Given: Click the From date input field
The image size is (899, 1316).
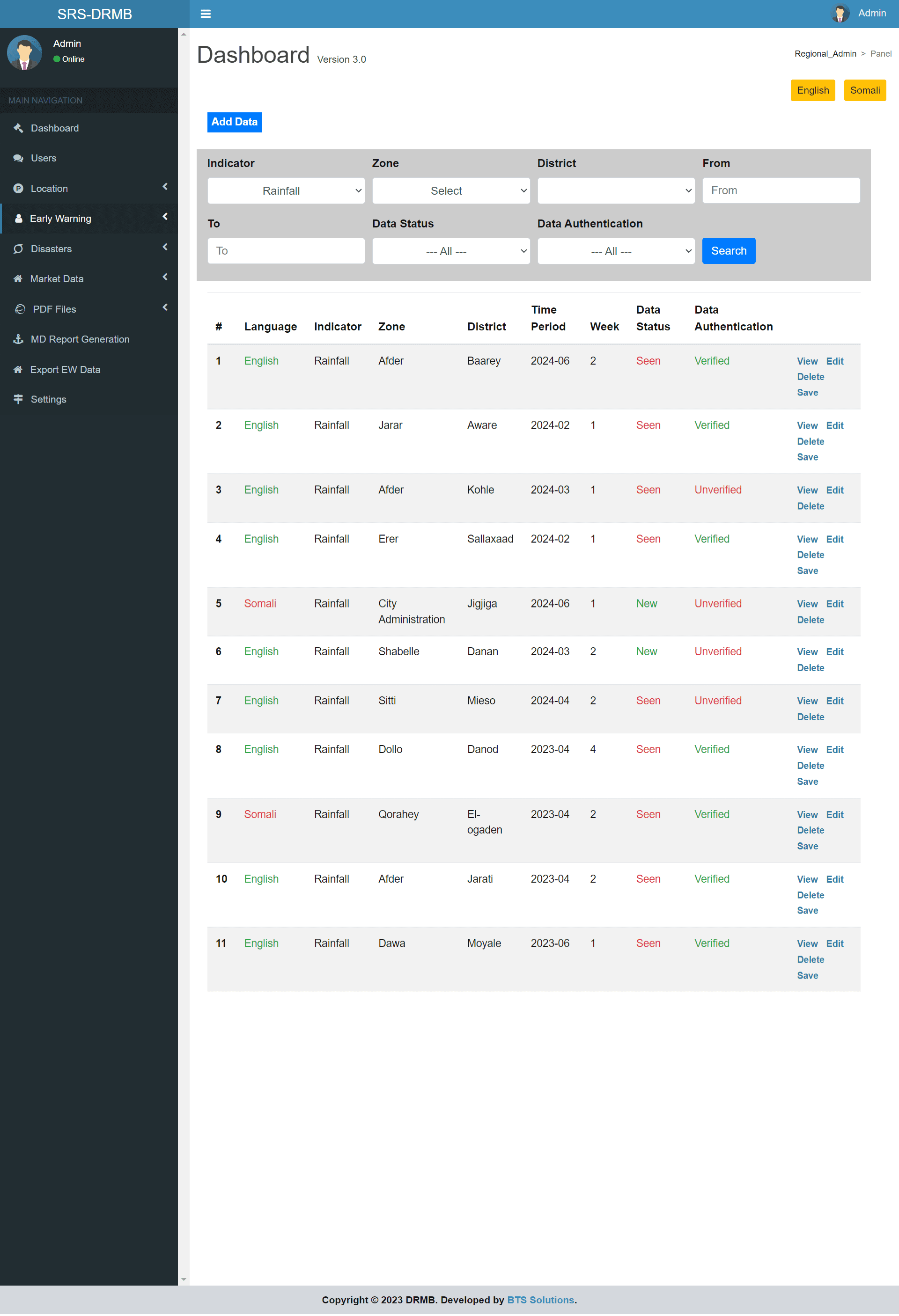Looking at the screenshot, I should coord(780,191).
